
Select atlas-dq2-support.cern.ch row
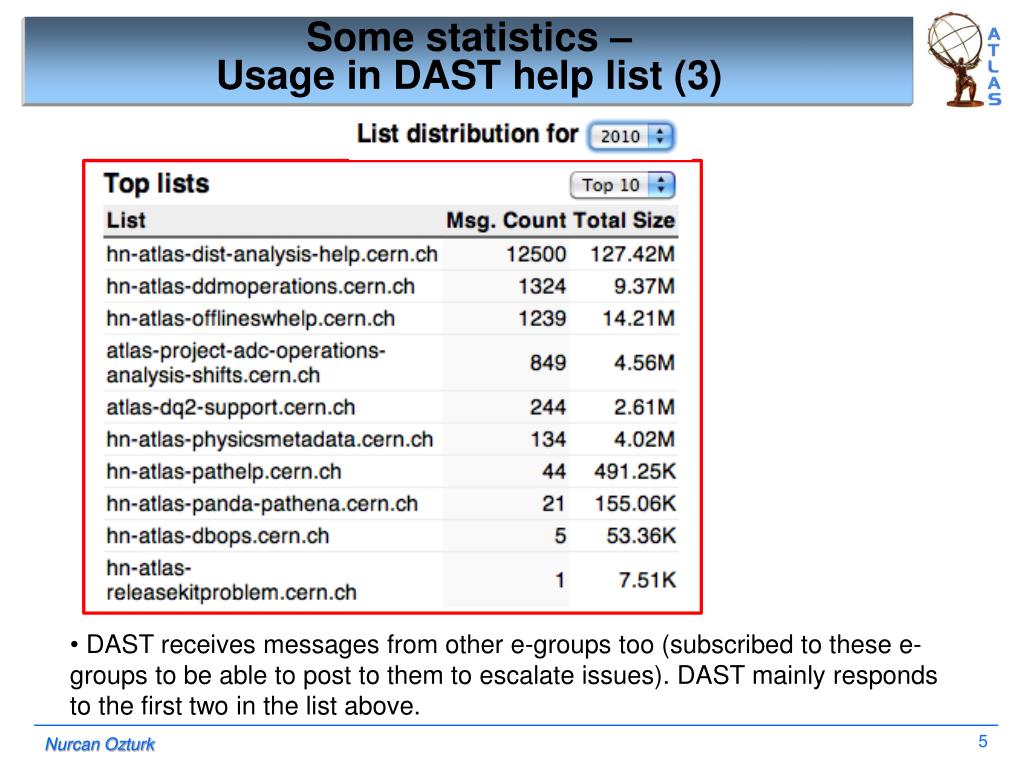[391, 407]
